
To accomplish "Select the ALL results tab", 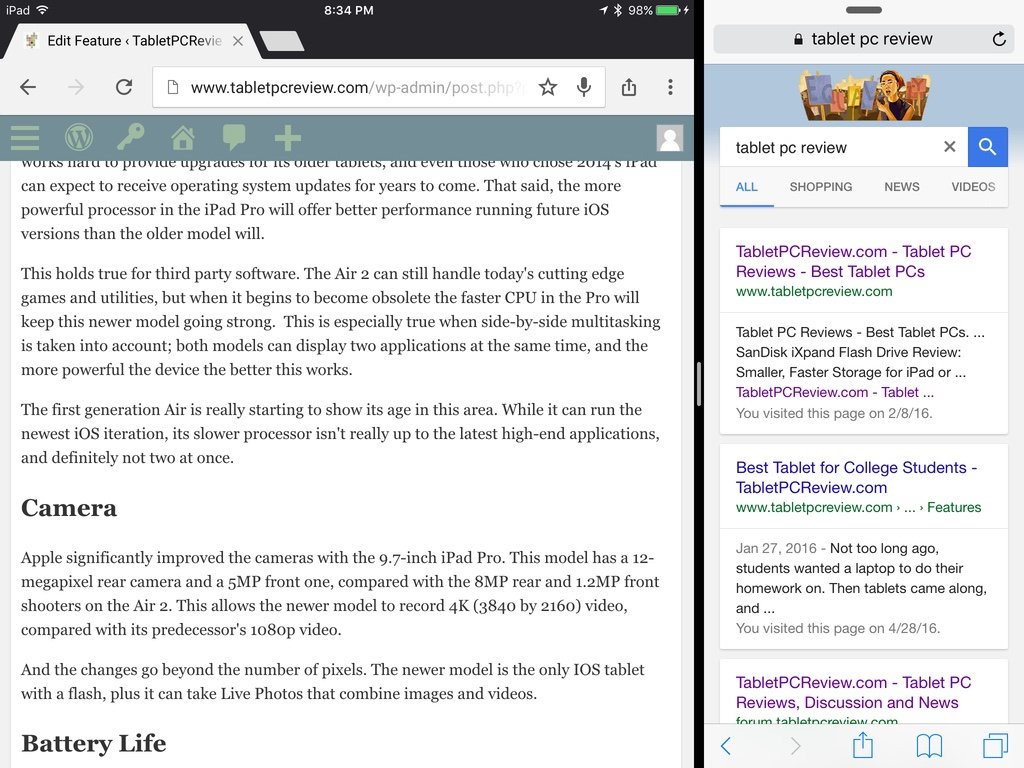I will (x=746, y=187).
